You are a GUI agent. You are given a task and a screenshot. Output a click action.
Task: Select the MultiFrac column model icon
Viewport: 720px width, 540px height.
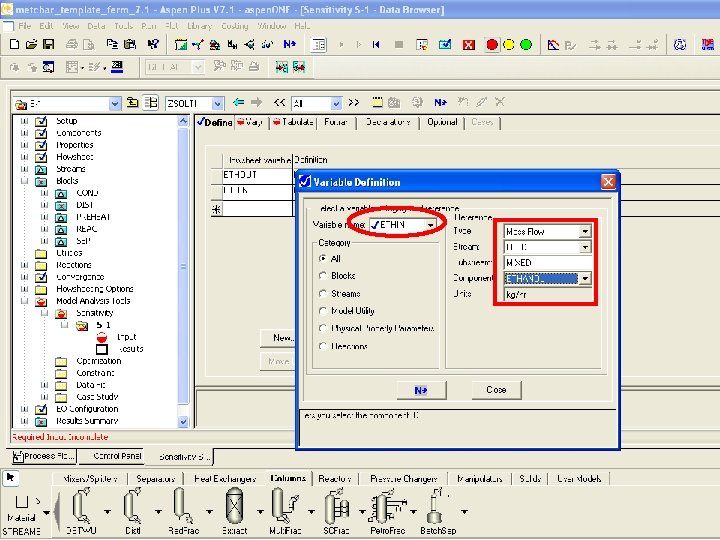tap(285, 511)
